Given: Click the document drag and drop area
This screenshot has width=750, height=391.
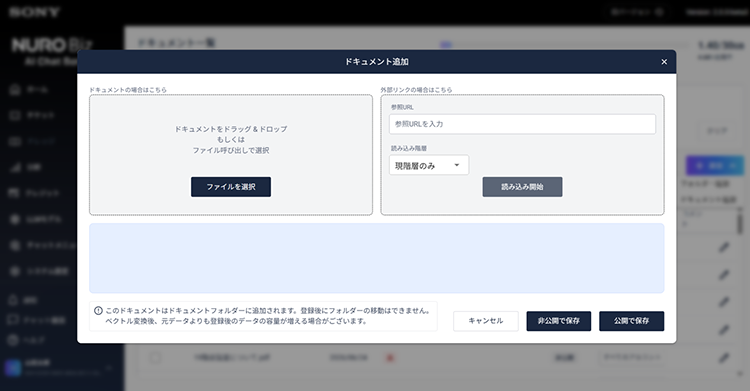Looking at the screenshot, I should (x=231, y=155).
